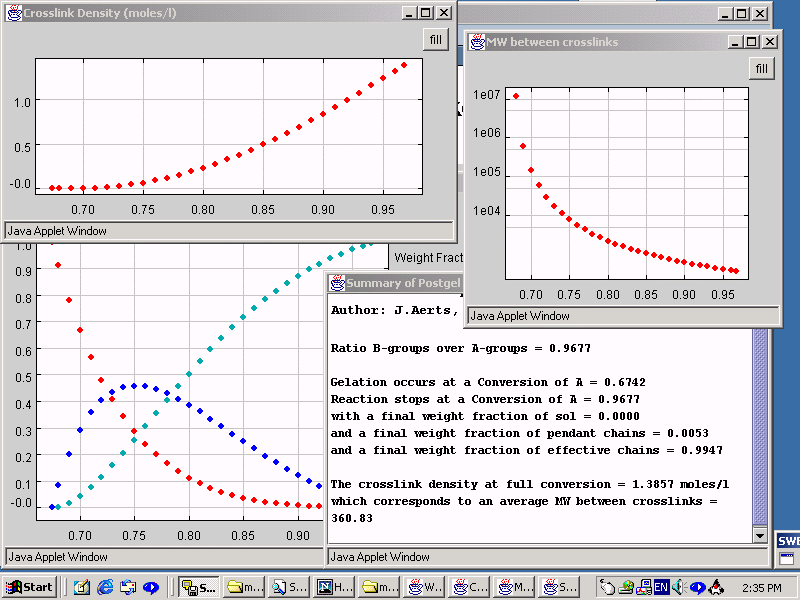Click the EN language indicator in system tray
The width and height of the screenshot is (800, 600).
(x=661, y=587)
